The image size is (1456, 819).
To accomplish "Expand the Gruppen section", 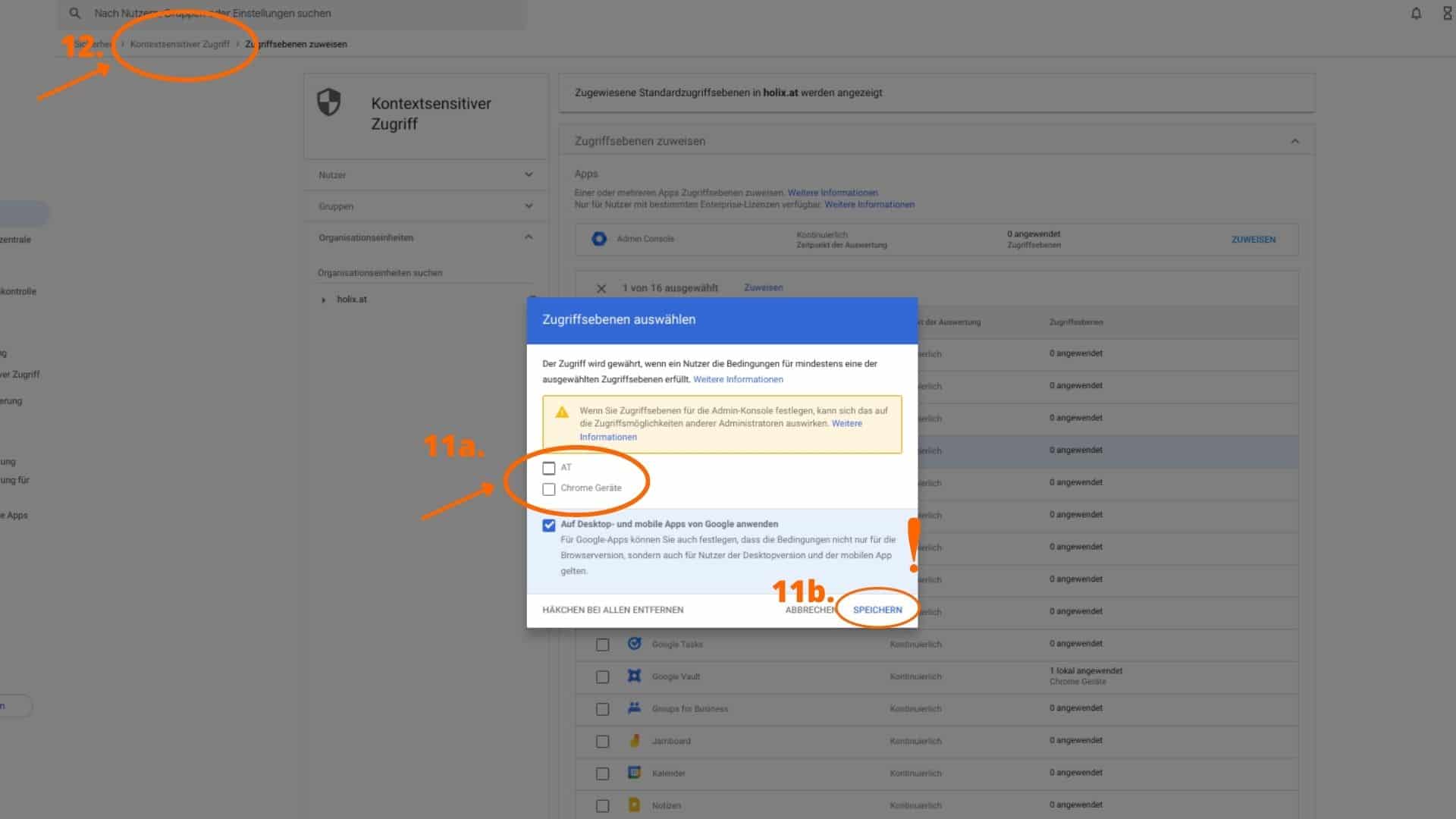I will point(529,206).
